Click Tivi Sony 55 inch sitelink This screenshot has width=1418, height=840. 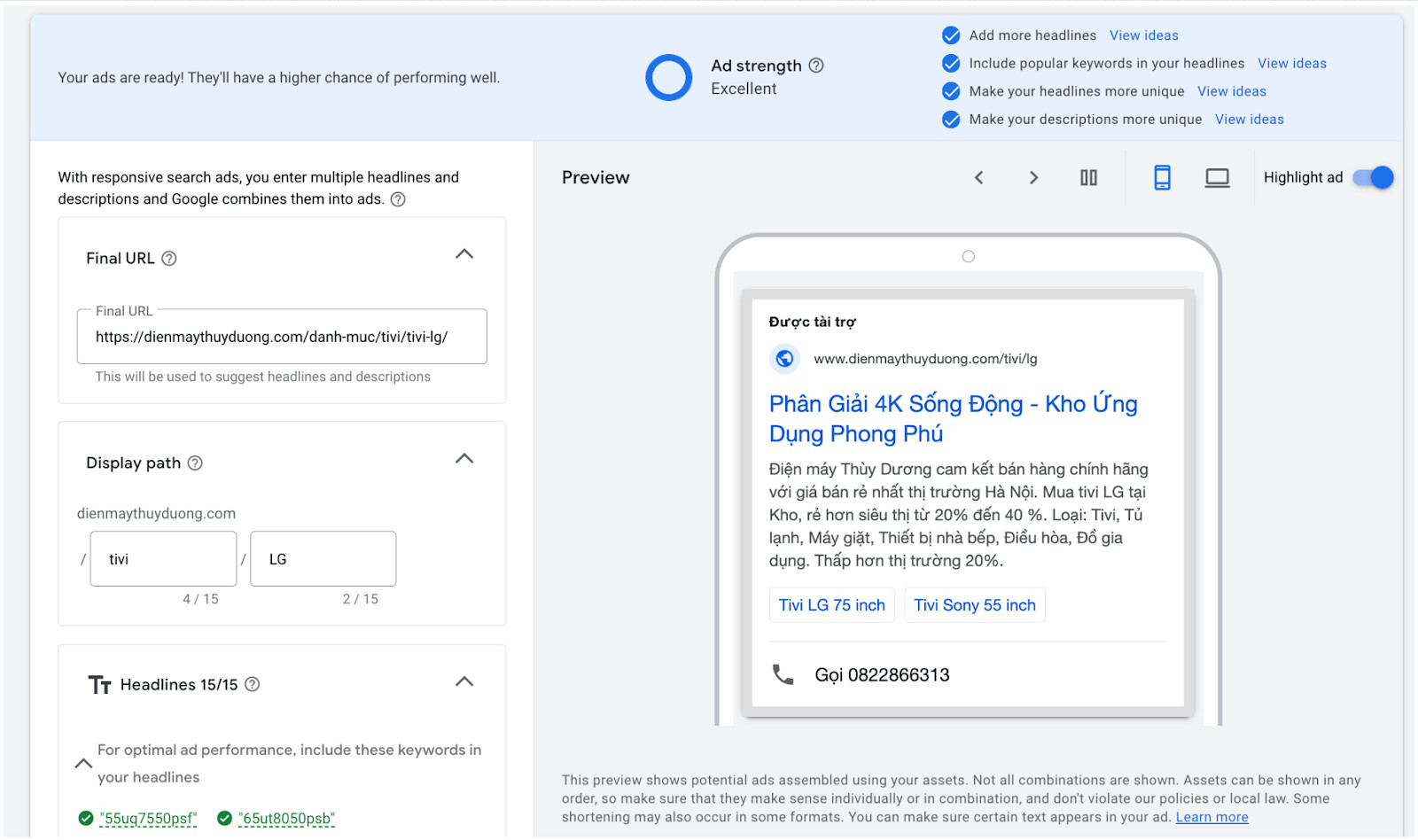click(975, 605)
